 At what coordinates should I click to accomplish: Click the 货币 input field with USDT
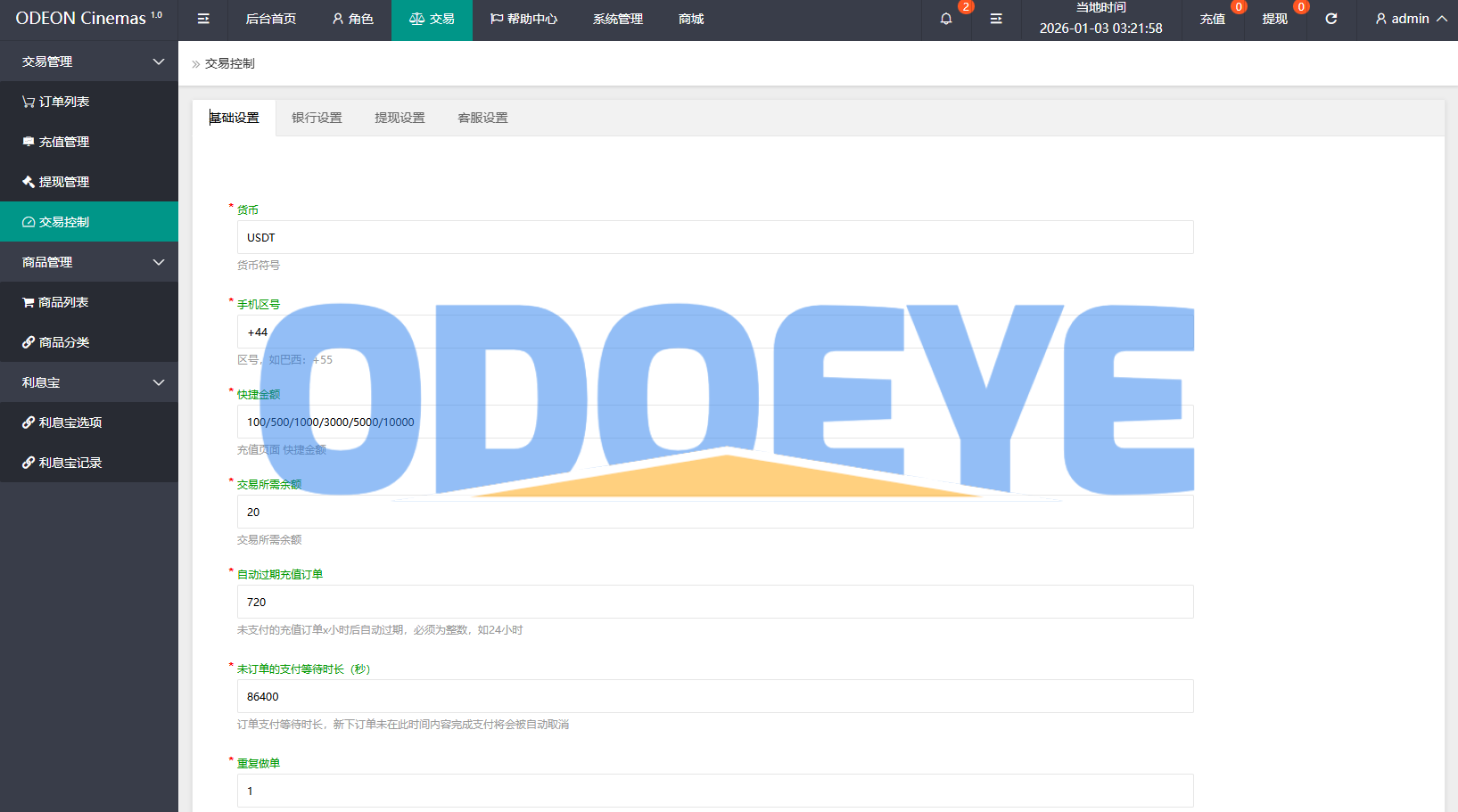click(714, 237)
